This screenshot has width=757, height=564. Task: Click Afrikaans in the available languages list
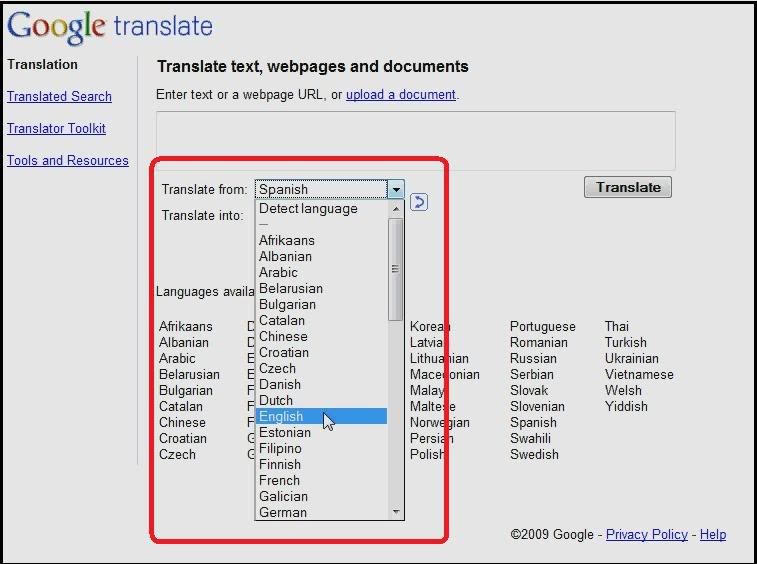click(186, 326)
